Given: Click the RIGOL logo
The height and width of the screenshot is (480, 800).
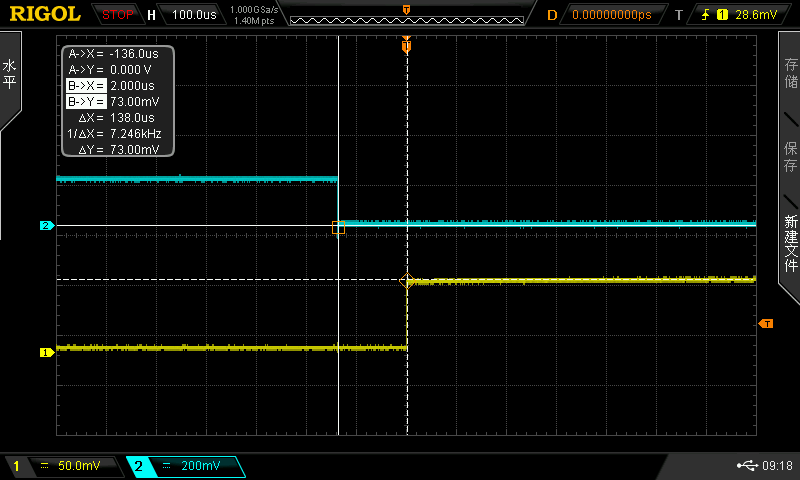Looking at the screenshot, I should coord(45,14).
